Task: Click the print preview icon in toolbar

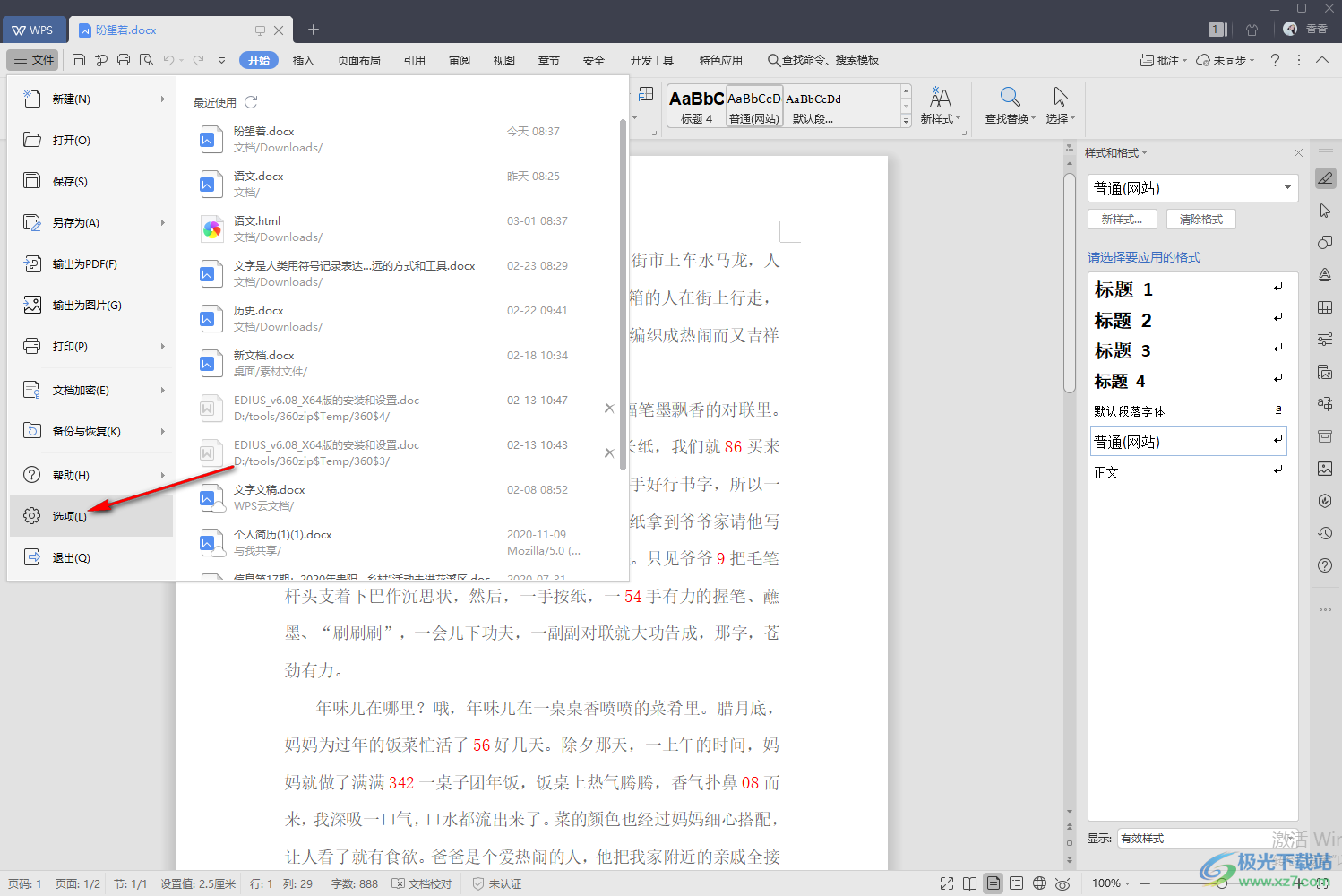Action: click(x=146, y=60)
